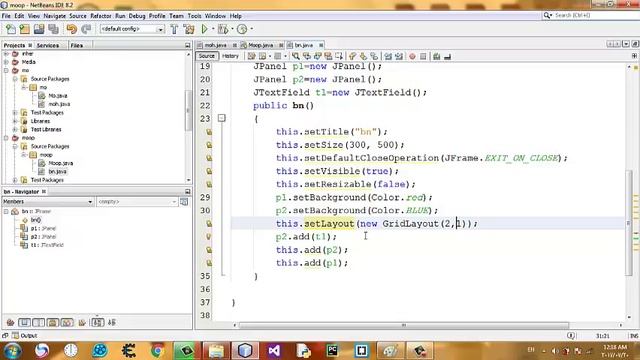Click the Find Selection magnifier icon in editor toolbar

(x=296, y=56)
